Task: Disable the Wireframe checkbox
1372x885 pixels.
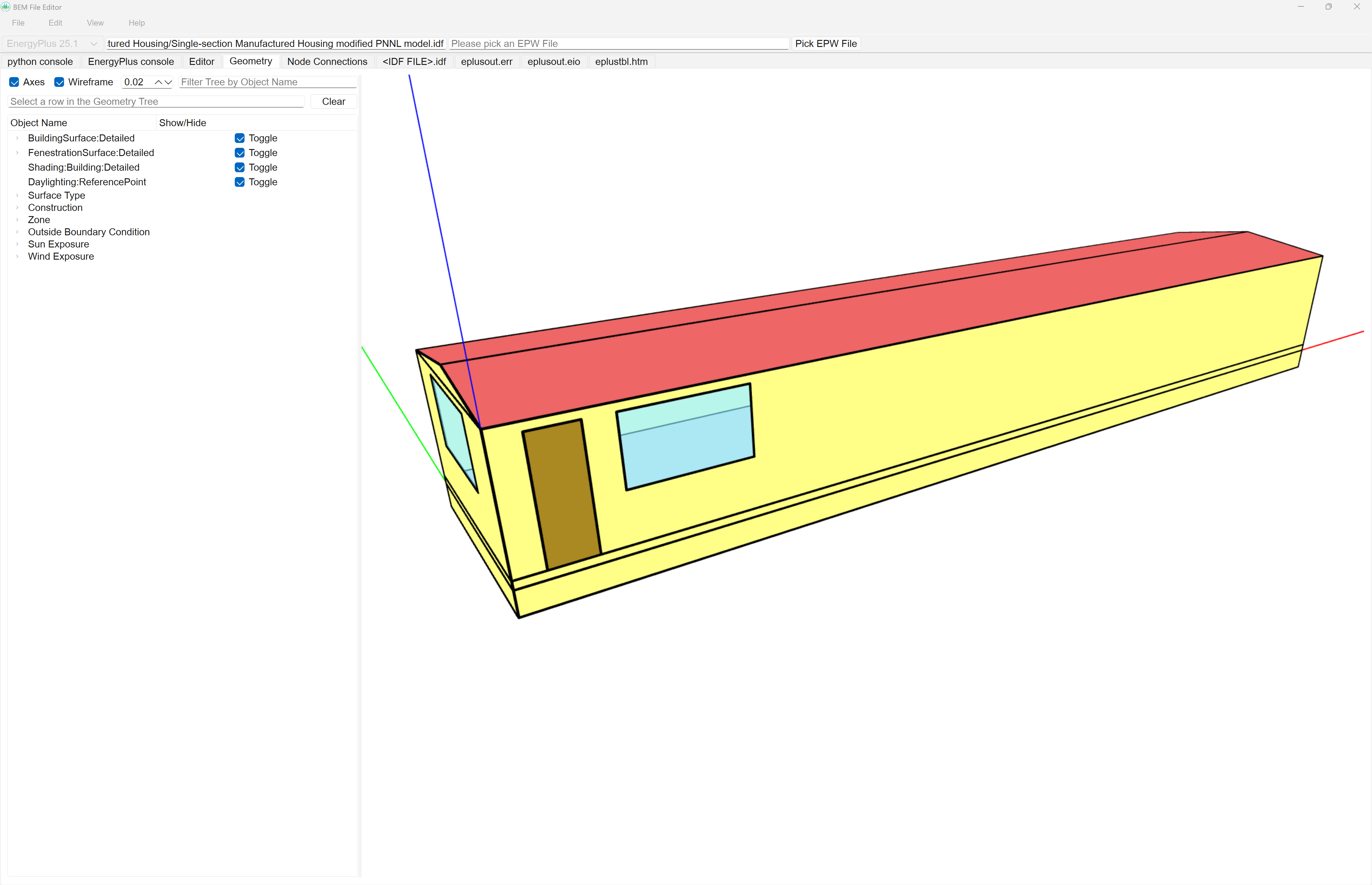Action: click(59, 82)
